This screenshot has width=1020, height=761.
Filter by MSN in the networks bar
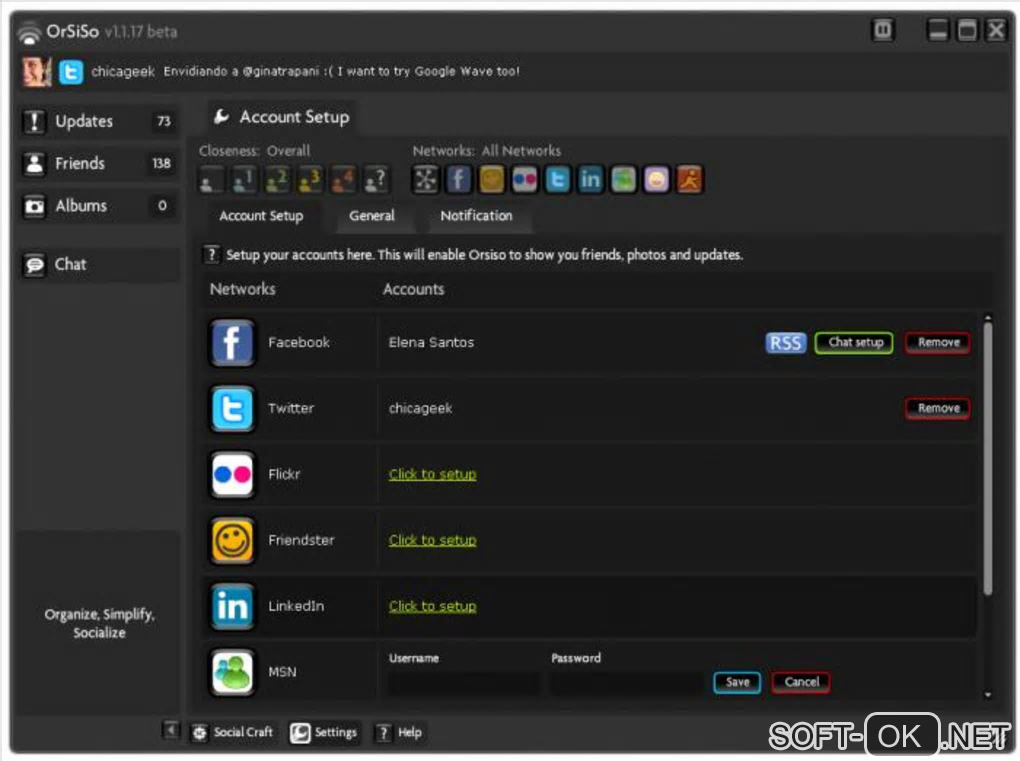point(623,180)
